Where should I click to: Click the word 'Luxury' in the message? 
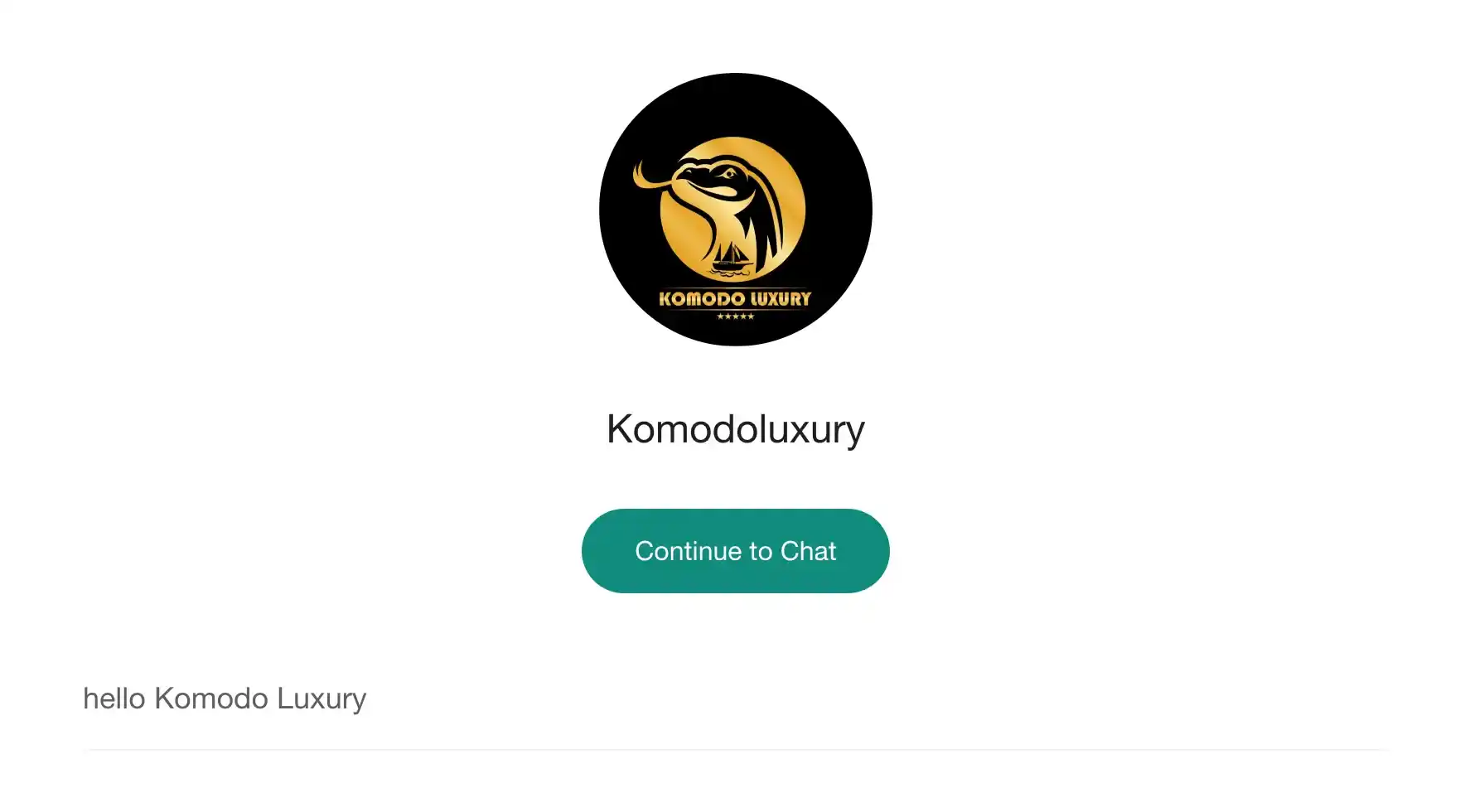321,698
